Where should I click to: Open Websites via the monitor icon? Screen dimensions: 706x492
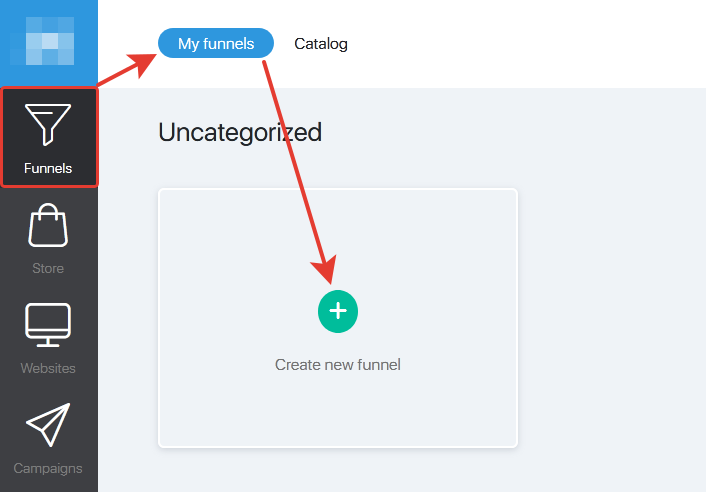click(x=48, y=325)
